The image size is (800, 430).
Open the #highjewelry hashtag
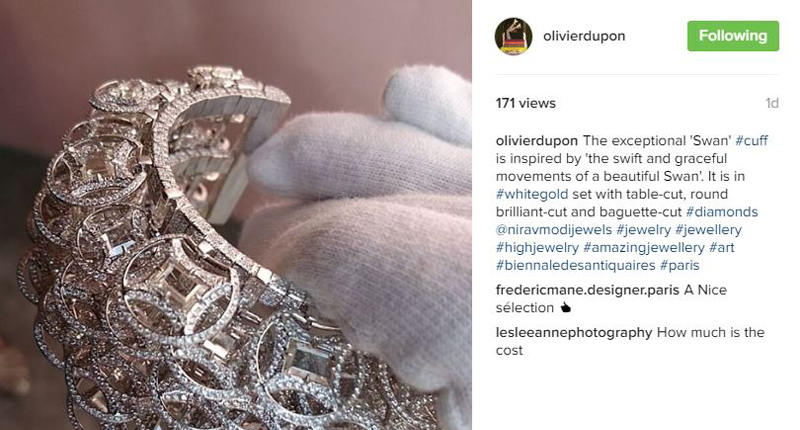pyautogui.click(x=537, y=247)
